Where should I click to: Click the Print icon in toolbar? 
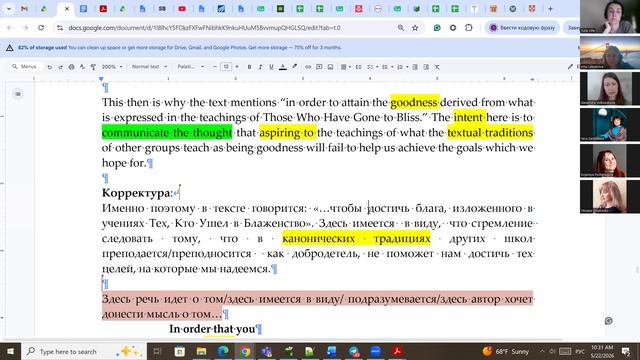[x=71, y=67]
